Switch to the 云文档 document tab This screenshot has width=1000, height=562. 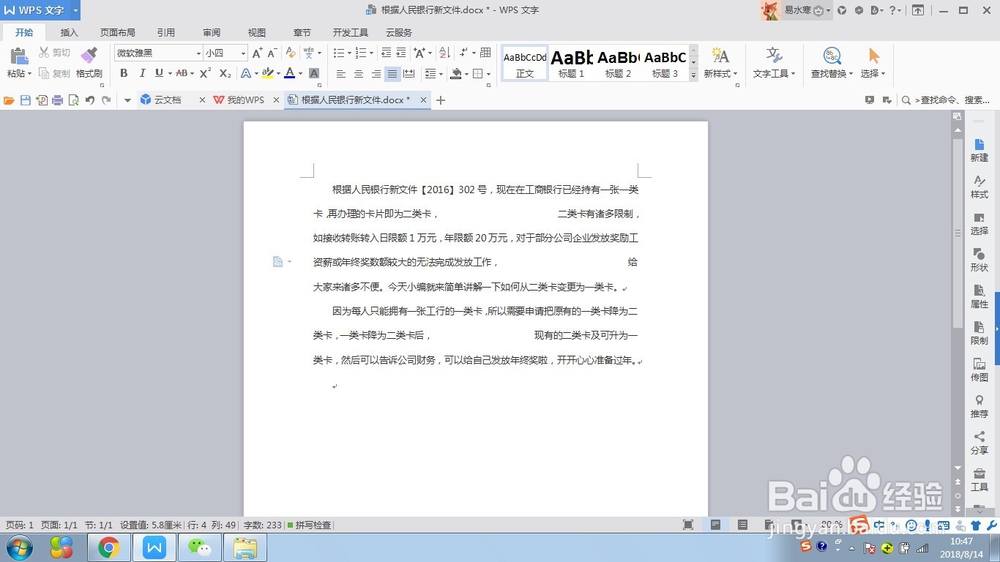coord(167,100)
